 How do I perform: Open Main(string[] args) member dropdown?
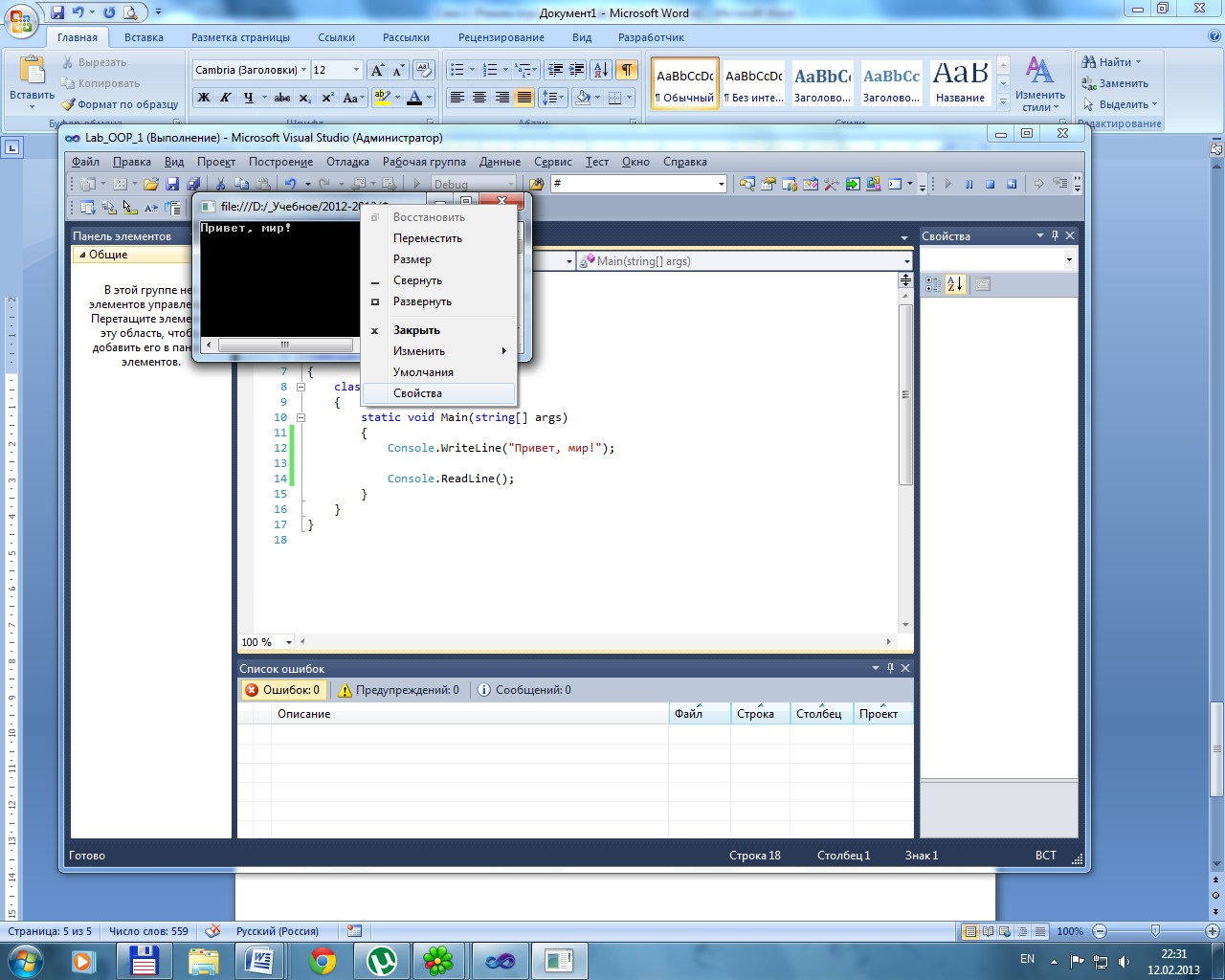click(907, 261)
